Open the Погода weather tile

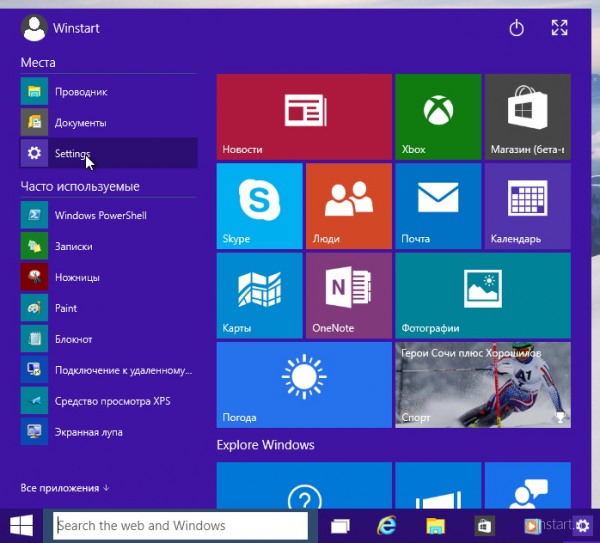click(303, 384)
